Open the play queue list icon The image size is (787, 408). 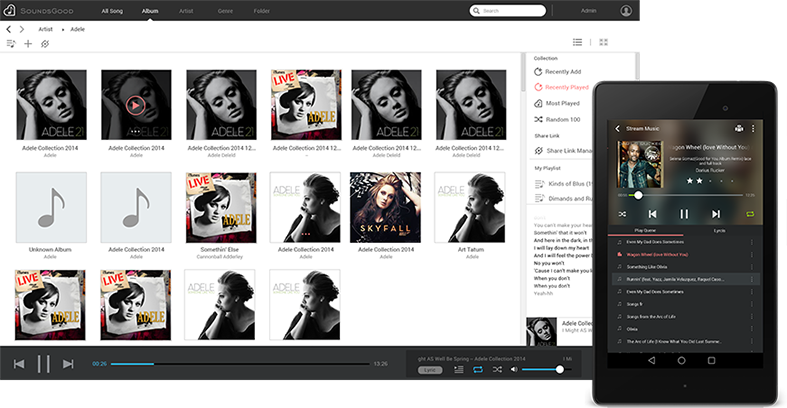pyautogui.click(x=459, y=370)
